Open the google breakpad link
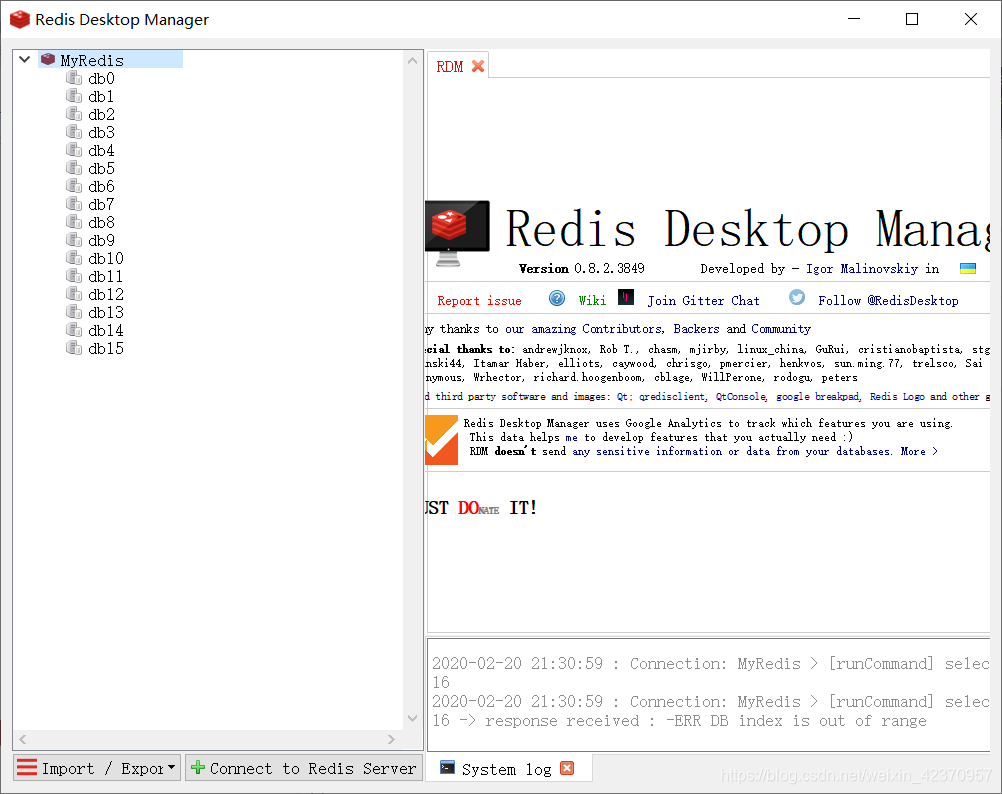 click(818, 397)
